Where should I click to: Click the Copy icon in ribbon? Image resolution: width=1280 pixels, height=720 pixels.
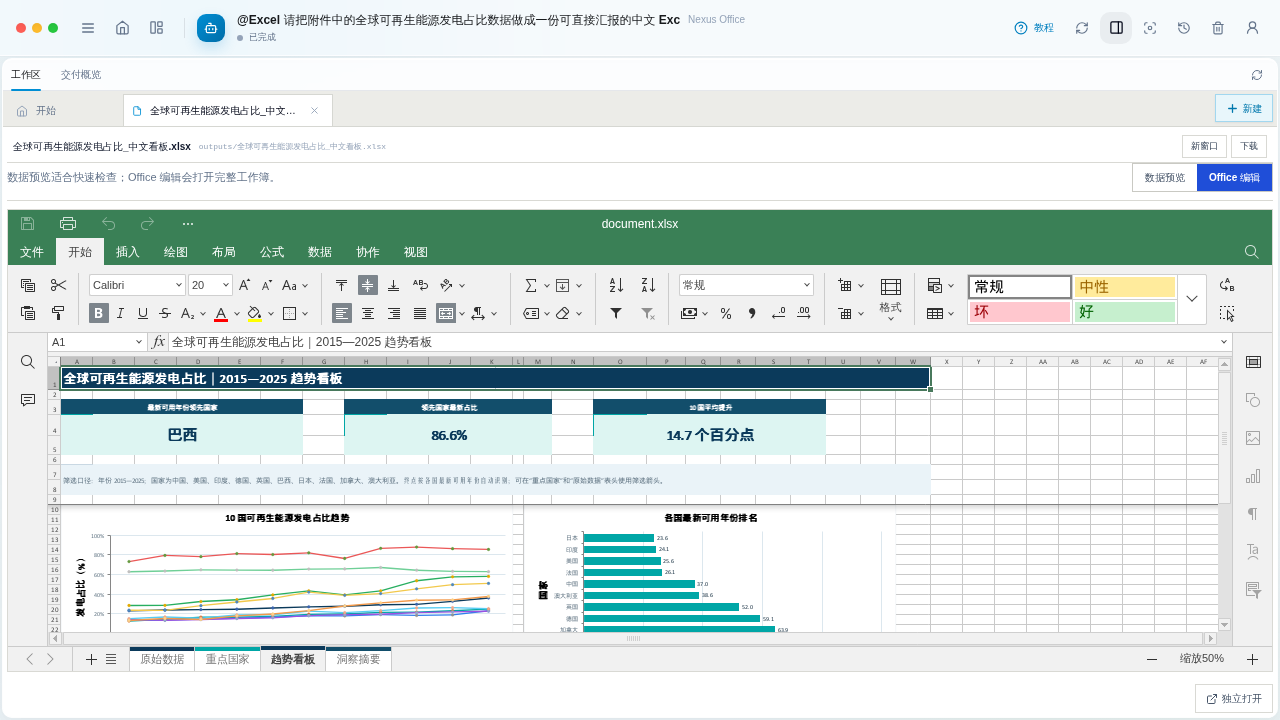point(28,285)
